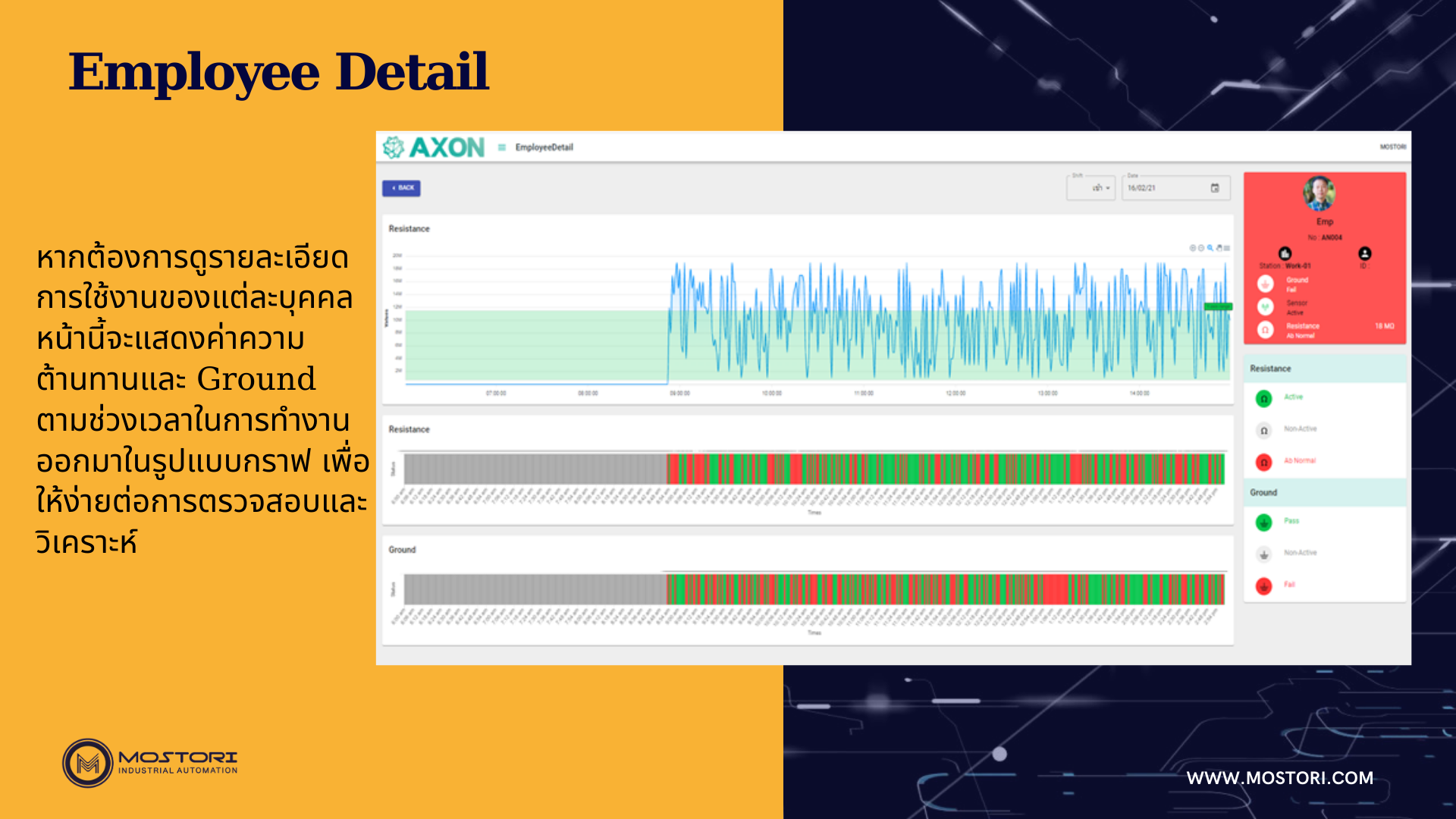
Task: Open the chart hamburger menu
Action: (1227, 248)
